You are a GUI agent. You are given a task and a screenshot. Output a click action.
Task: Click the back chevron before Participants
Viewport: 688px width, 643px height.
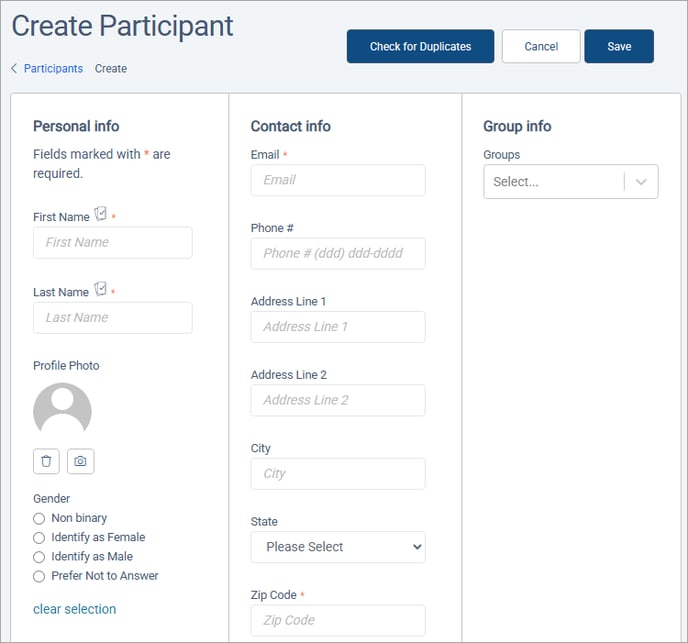coord(14,69)
